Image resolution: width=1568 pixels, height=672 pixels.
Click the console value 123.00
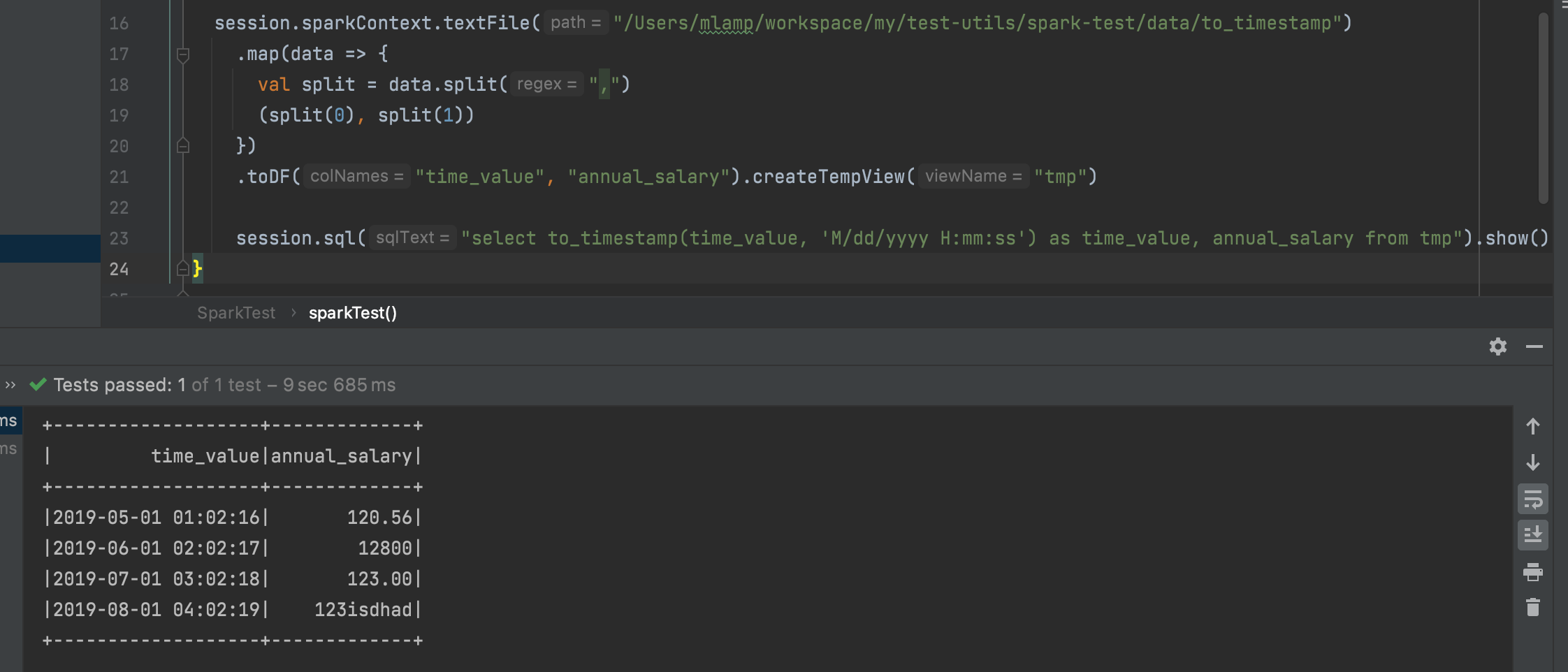[x=379, y=579]
